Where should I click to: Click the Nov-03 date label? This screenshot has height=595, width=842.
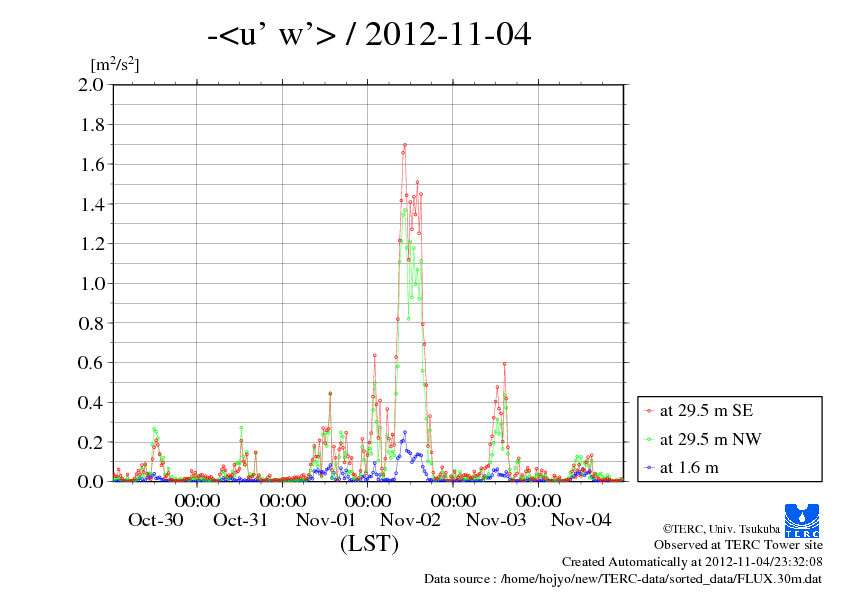496,520
